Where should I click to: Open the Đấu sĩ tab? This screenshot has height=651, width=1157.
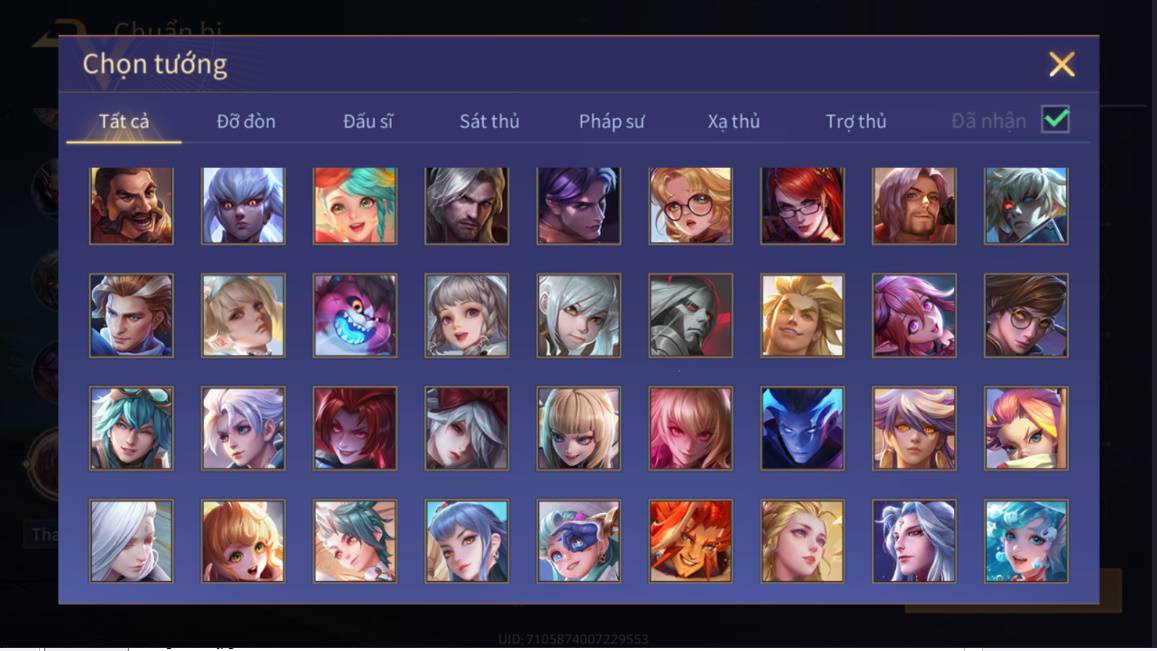(x=368, y=121)
